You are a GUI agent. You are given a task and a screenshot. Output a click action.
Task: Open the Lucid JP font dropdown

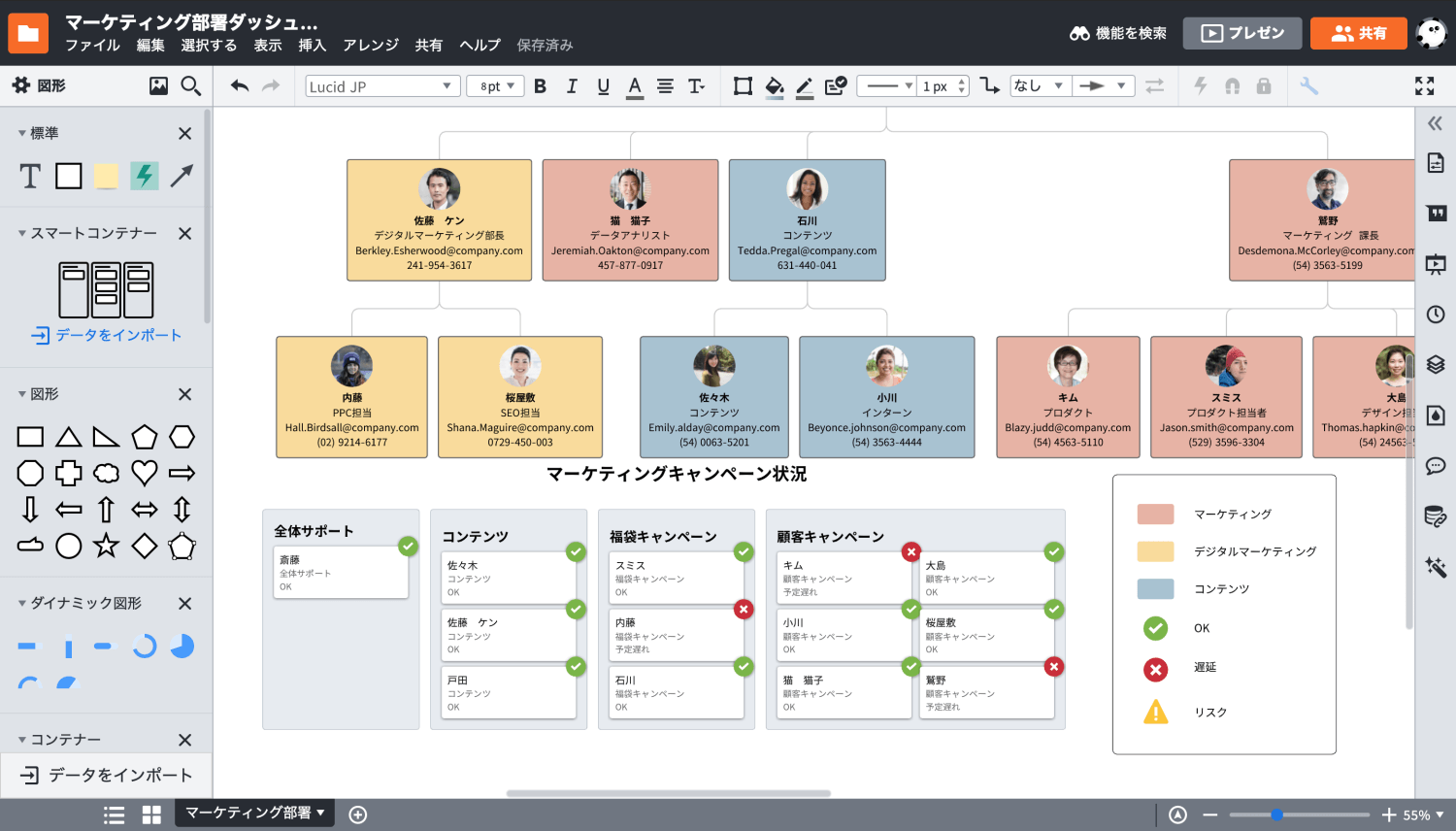pyautogui.click(x=381, y=86)
